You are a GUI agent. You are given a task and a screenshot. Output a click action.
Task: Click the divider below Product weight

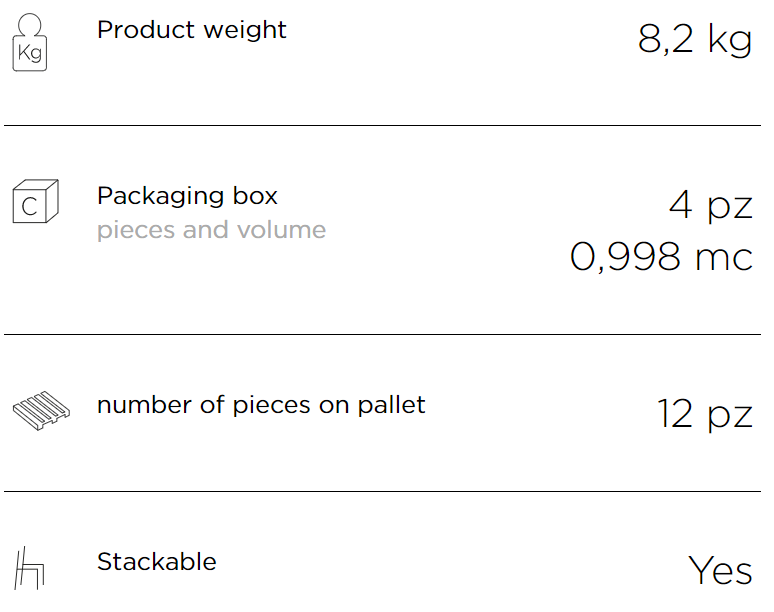383,125
